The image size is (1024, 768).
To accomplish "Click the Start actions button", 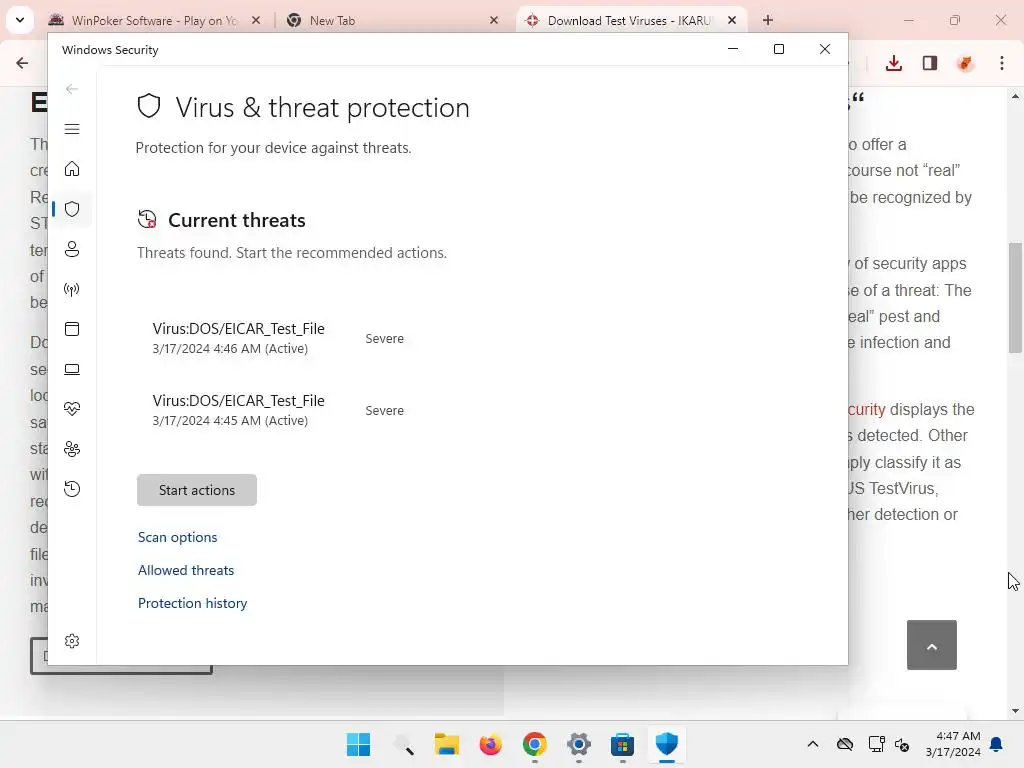I will tap(197, 490).
